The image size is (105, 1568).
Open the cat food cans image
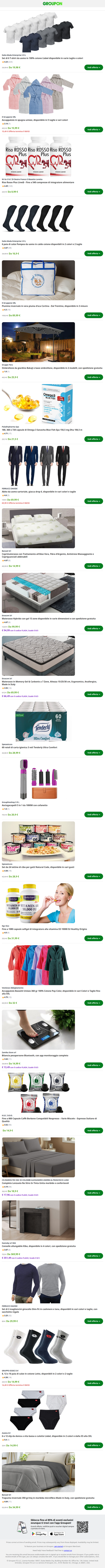tap(38, 841)
